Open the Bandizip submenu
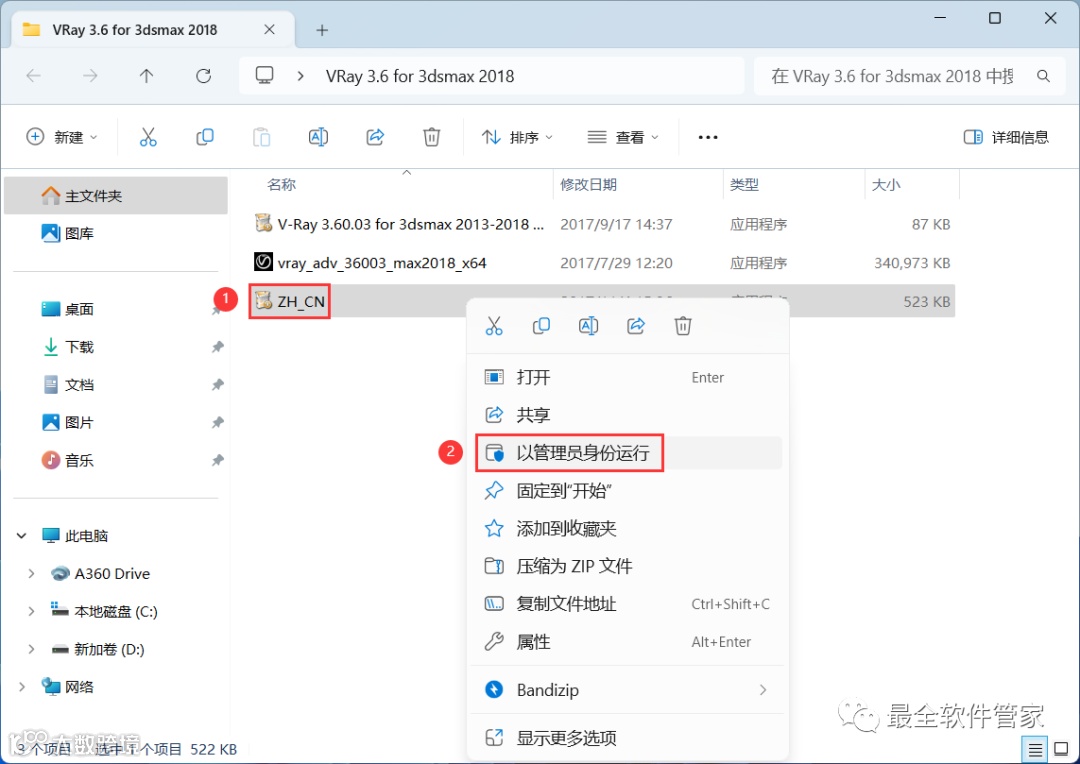Screen dimensions: 1080x764 coord(627,690)
